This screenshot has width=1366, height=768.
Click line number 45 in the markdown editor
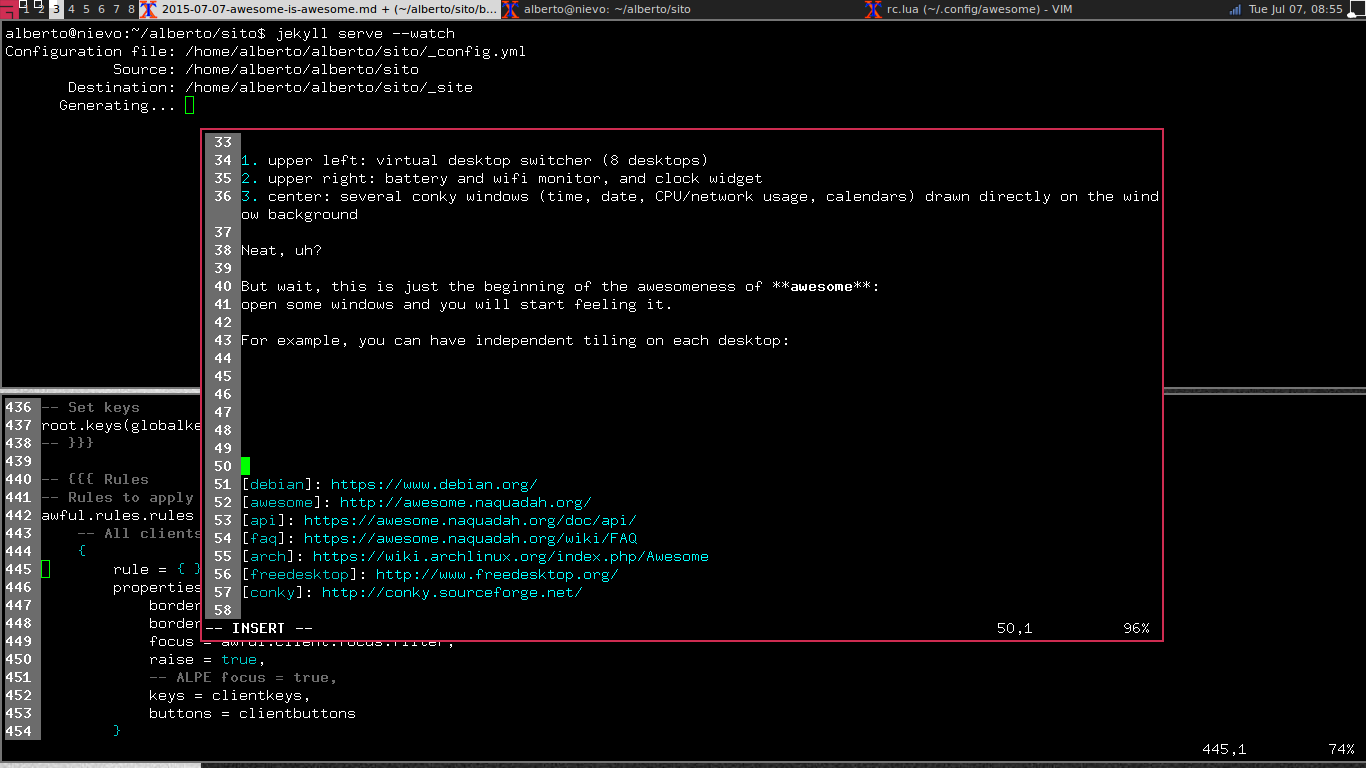pyautogui.click(x=222, y=376)
